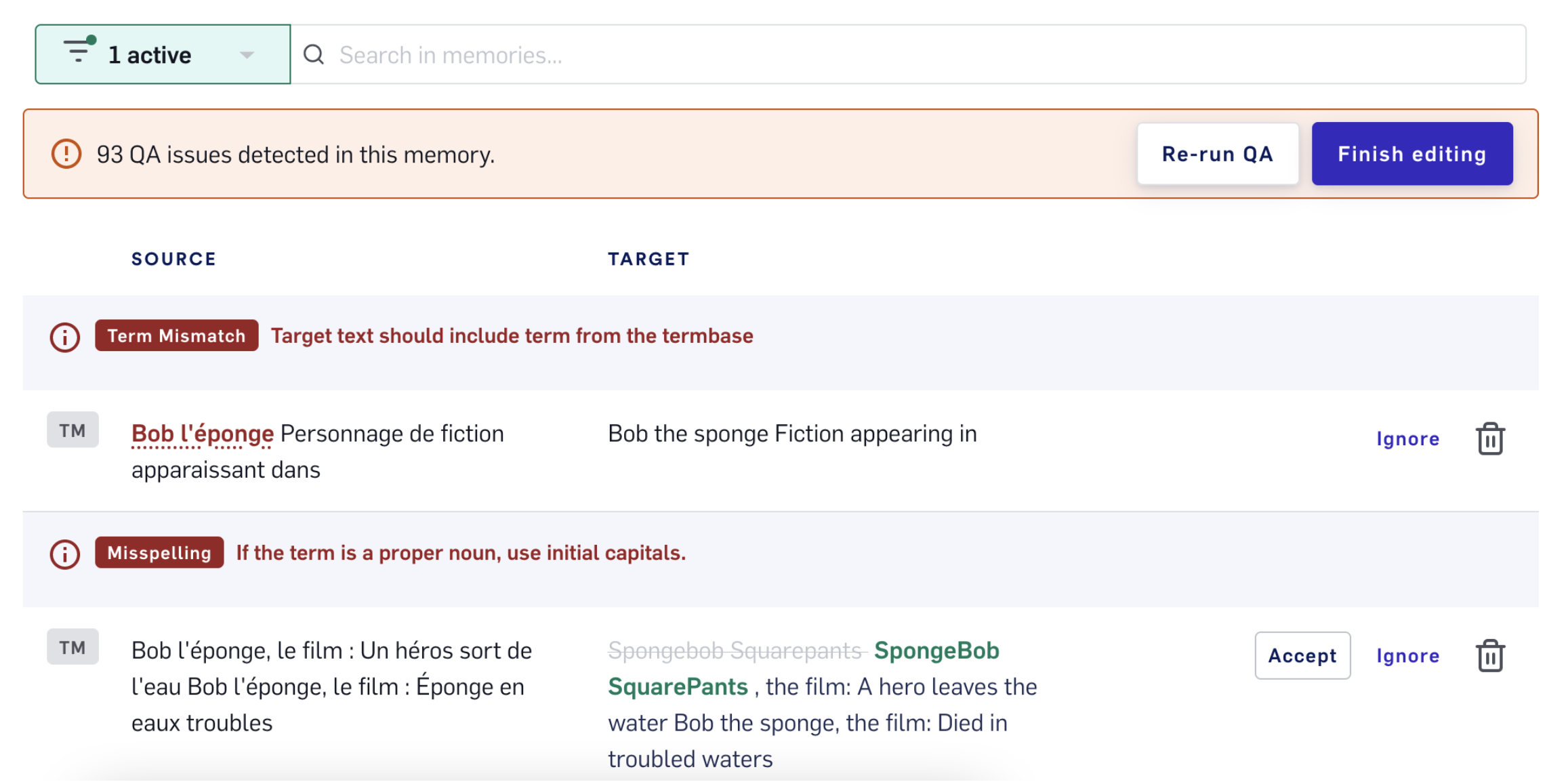Delete the SpongeBob SquarePants film entry
Screen dimensions: 1568x782
(1490, 655)
